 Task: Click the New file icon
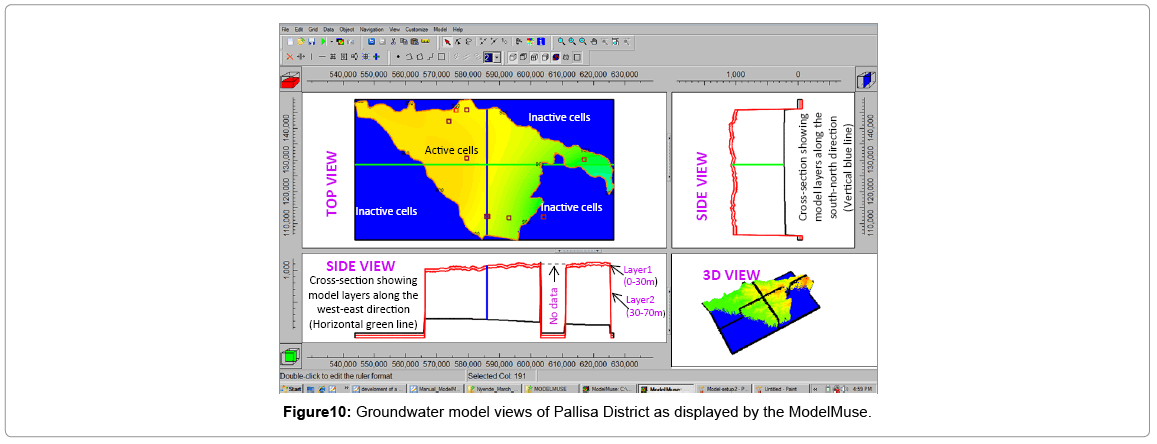click(x=290, y=42)
